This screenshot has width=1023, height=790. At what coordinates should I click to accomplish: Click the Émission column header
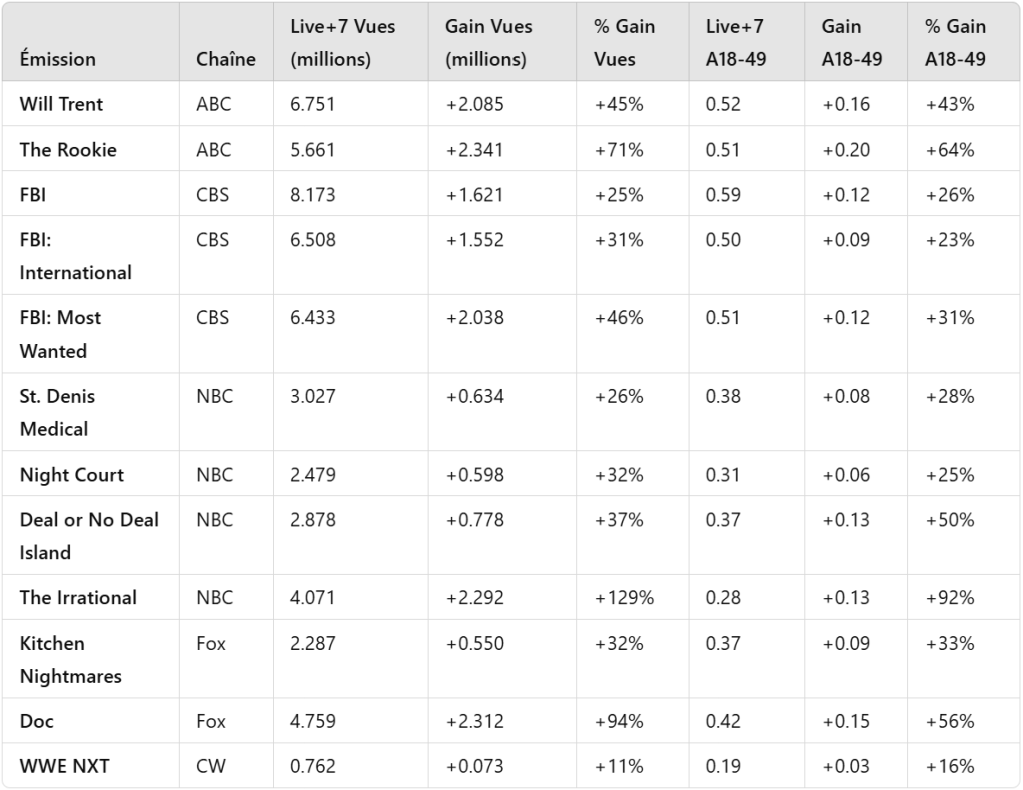[x=58, y=59]
